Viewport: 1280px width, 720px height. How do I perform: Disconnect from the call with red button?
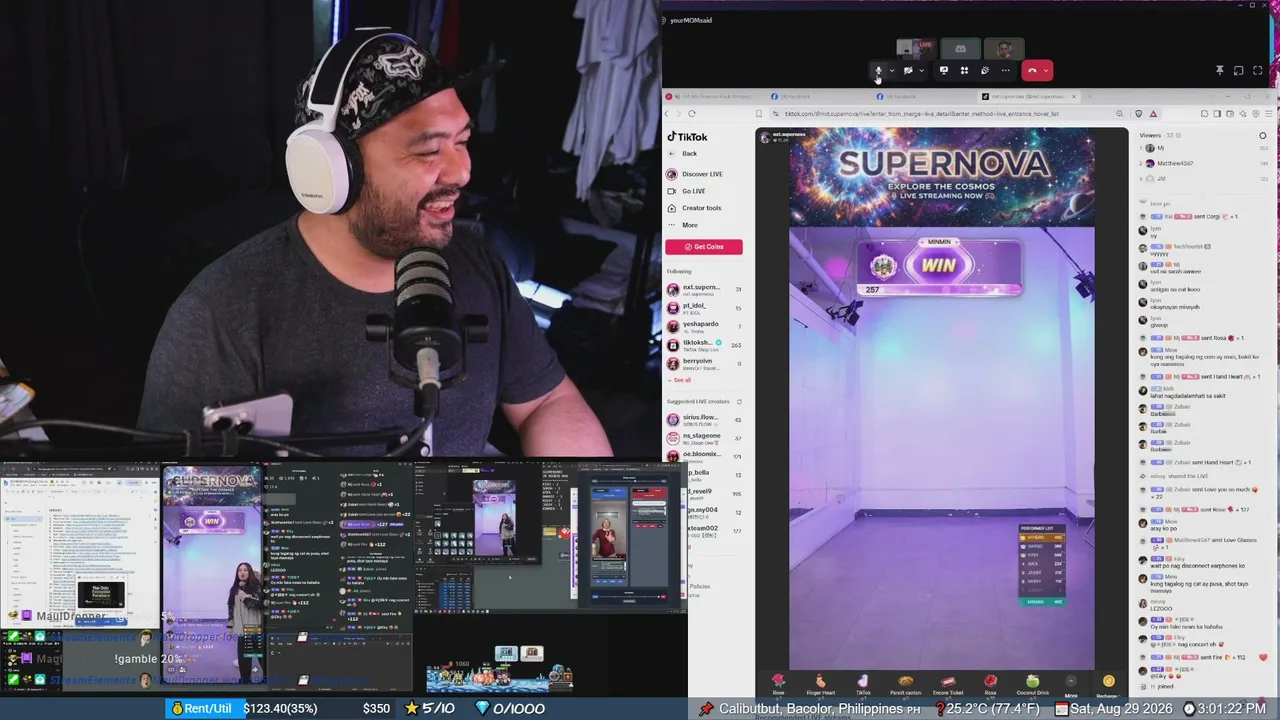pos(1032,71)
